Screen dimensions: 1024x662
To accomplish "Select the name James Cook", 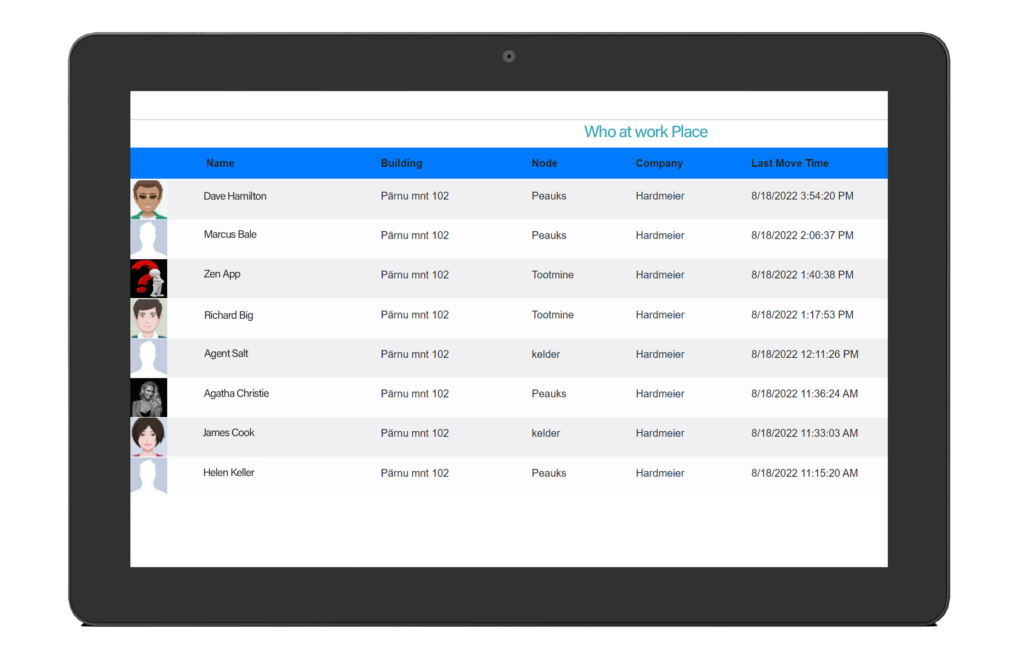I will pos(229,433).
